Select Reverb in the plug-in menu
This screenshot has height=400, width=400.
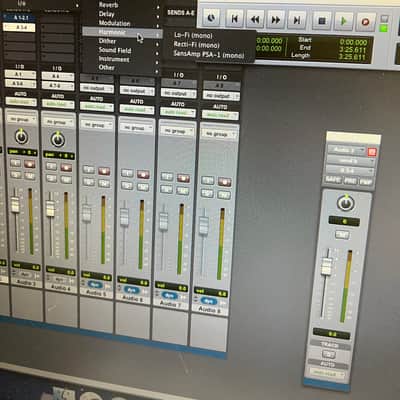coord(108,5)
